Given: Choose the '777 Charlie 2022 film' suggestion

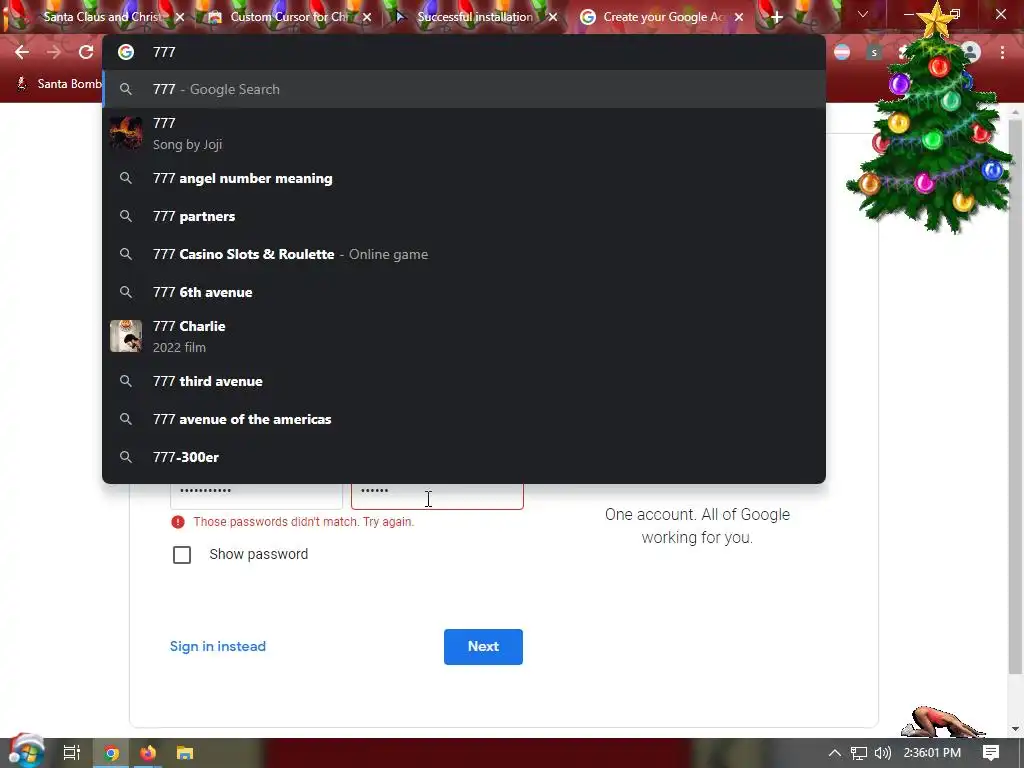Looking at the screenshot, I should [x=464, y=336].
